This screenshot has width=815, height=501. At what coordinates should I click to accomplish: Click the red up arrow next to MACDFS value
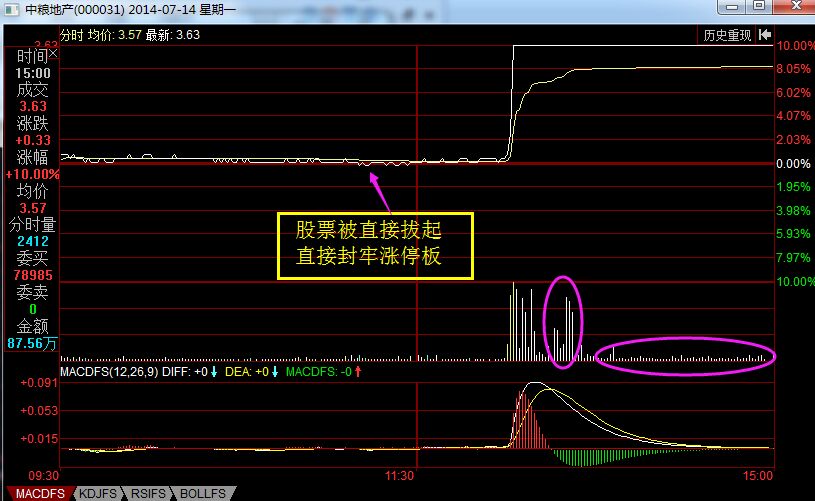pyautogui.click(x=357, y=372)
